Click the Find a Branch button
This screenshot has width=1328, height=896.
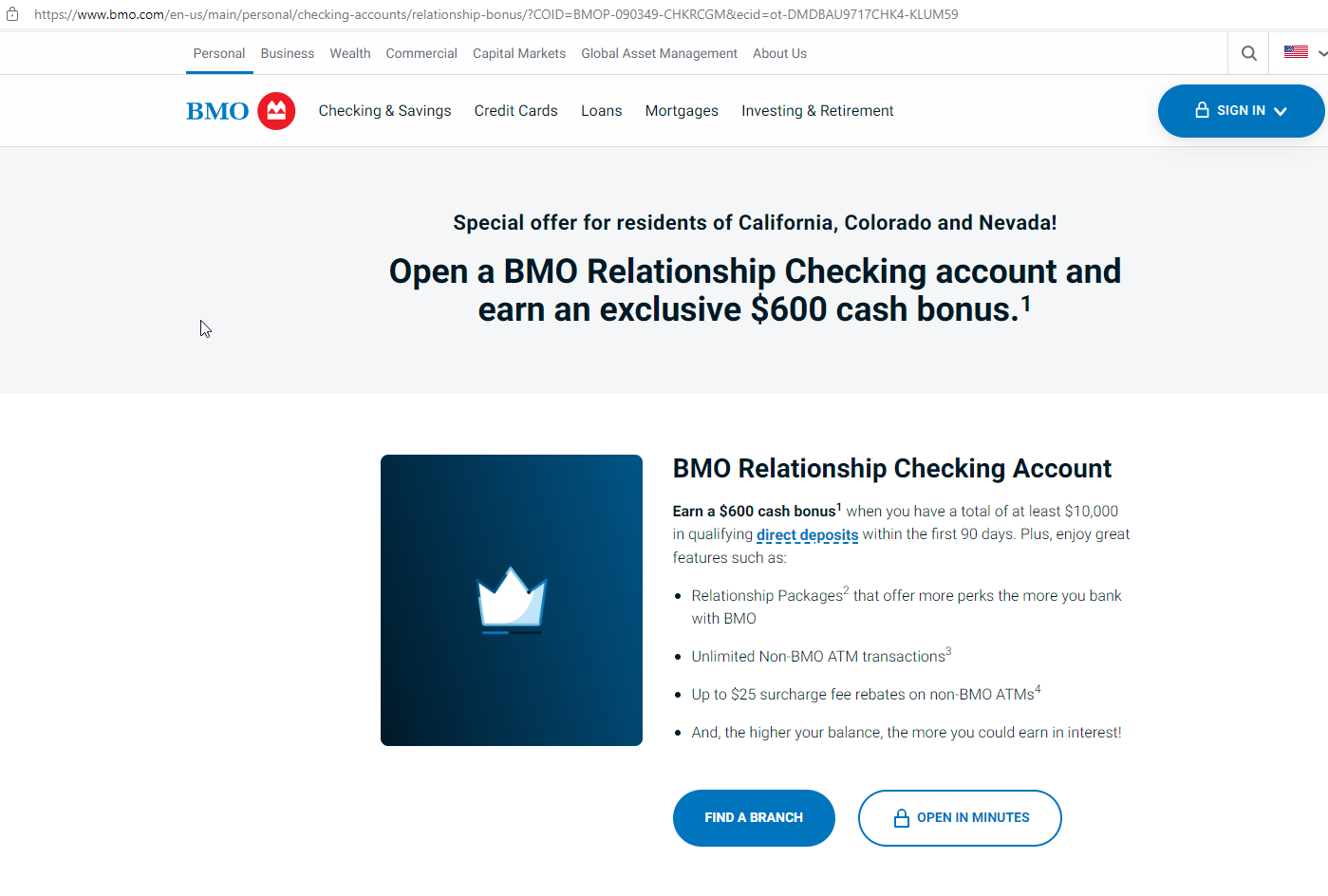pyautogui.click(x=754, y=817)
